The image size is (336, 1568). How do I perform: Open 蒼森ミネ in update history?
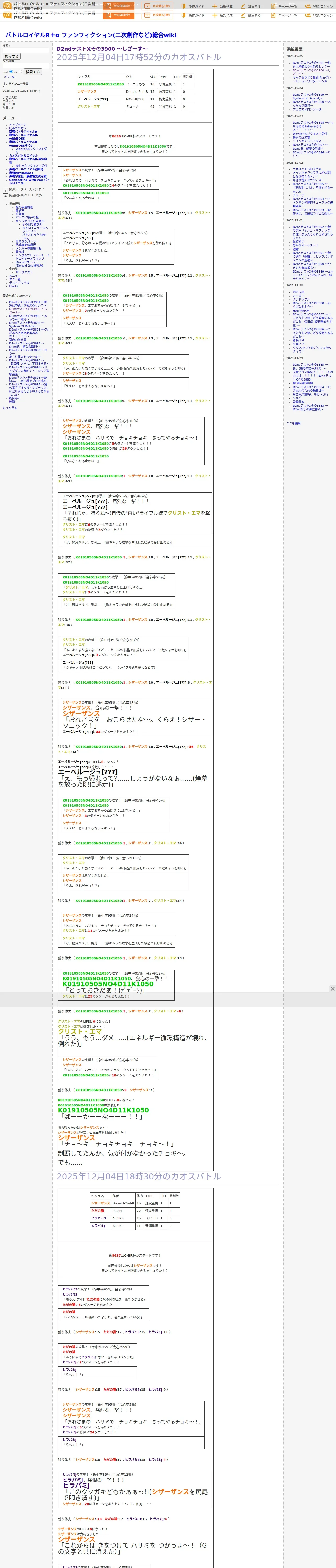(298, 340)
